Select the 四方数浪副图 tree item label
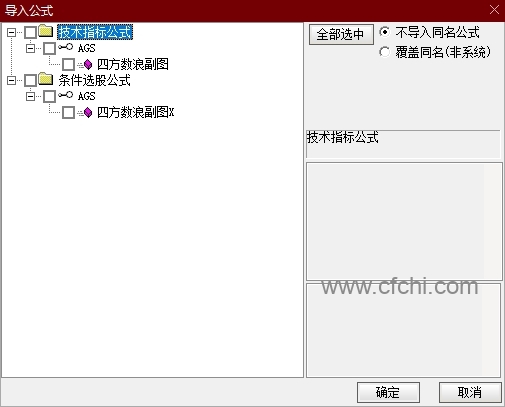505x407 pixels. [133, 64]
